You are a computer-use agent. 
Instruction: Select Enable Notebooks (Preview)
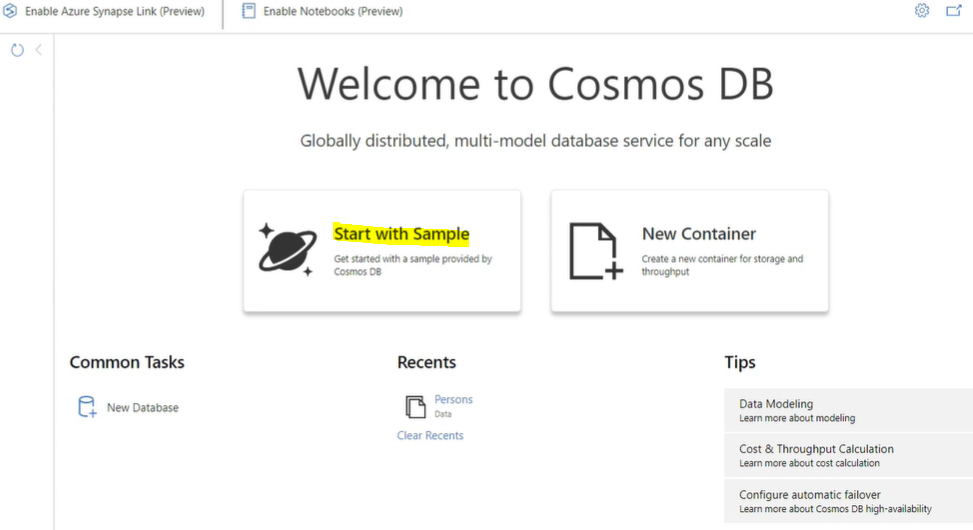click(333, 12)
